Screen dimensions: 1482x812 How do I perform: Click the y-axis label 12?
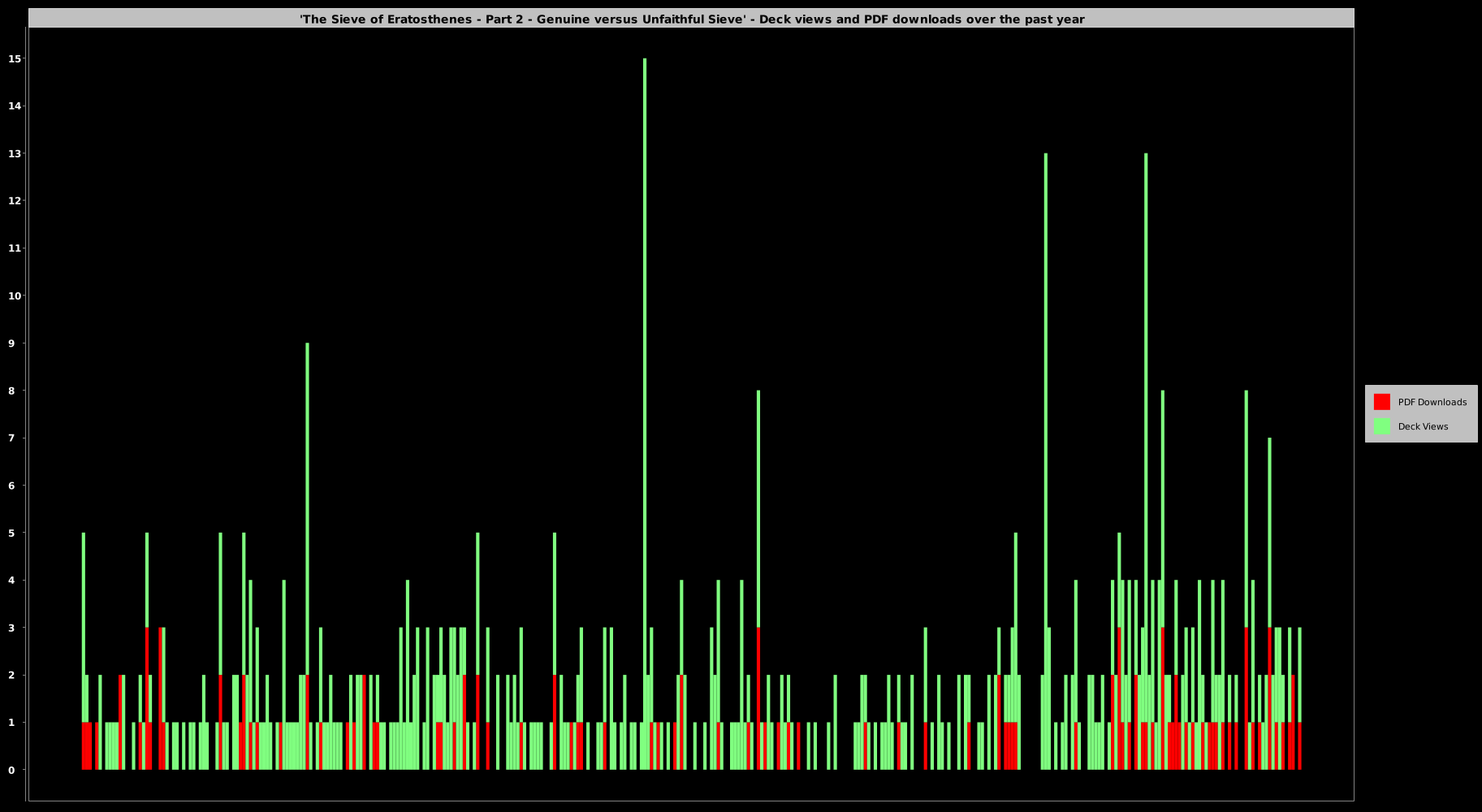click(15, 201)
